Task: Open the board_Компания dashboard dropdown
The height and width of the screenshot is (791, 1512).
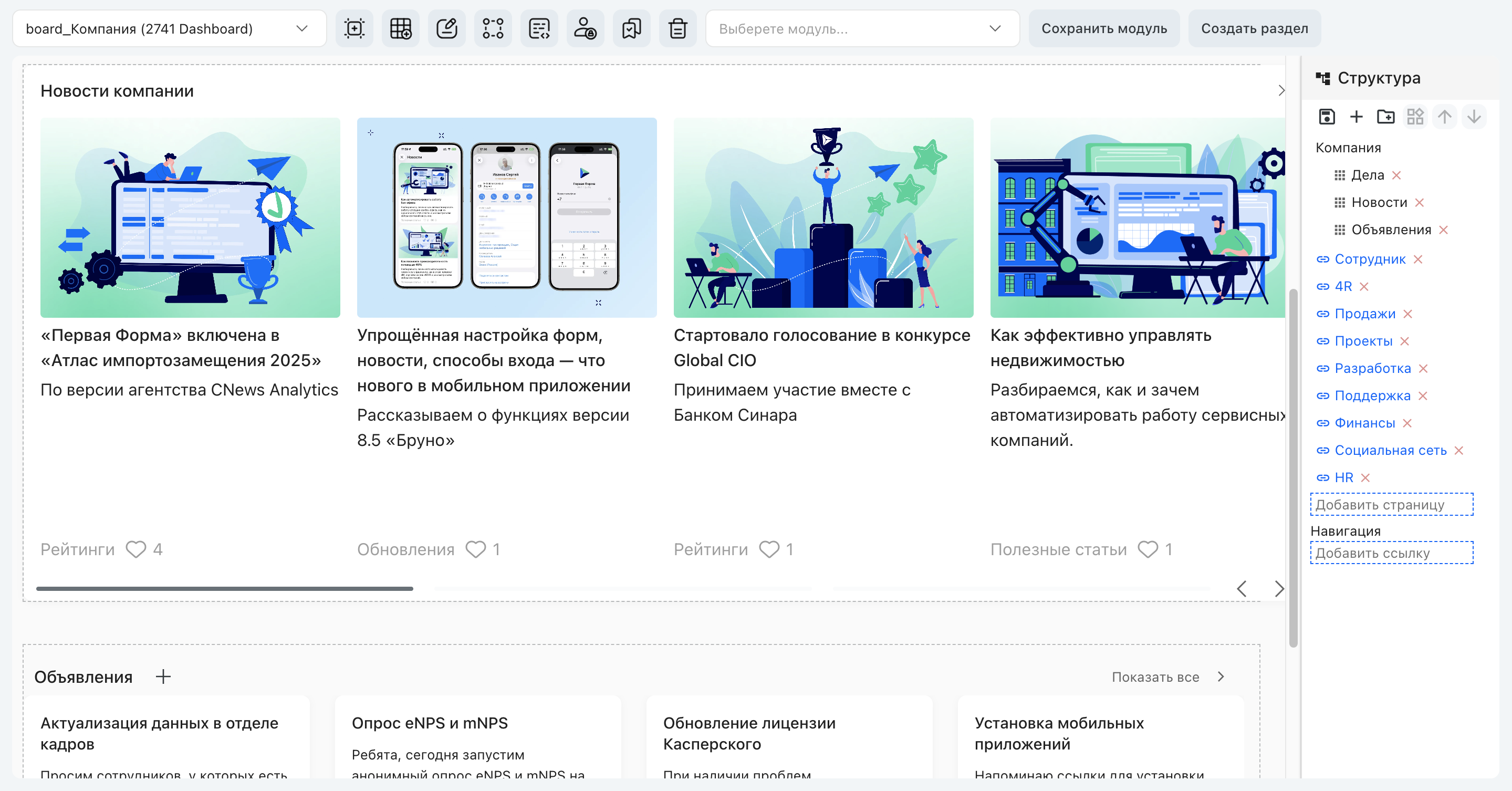Action: (170, 28)
